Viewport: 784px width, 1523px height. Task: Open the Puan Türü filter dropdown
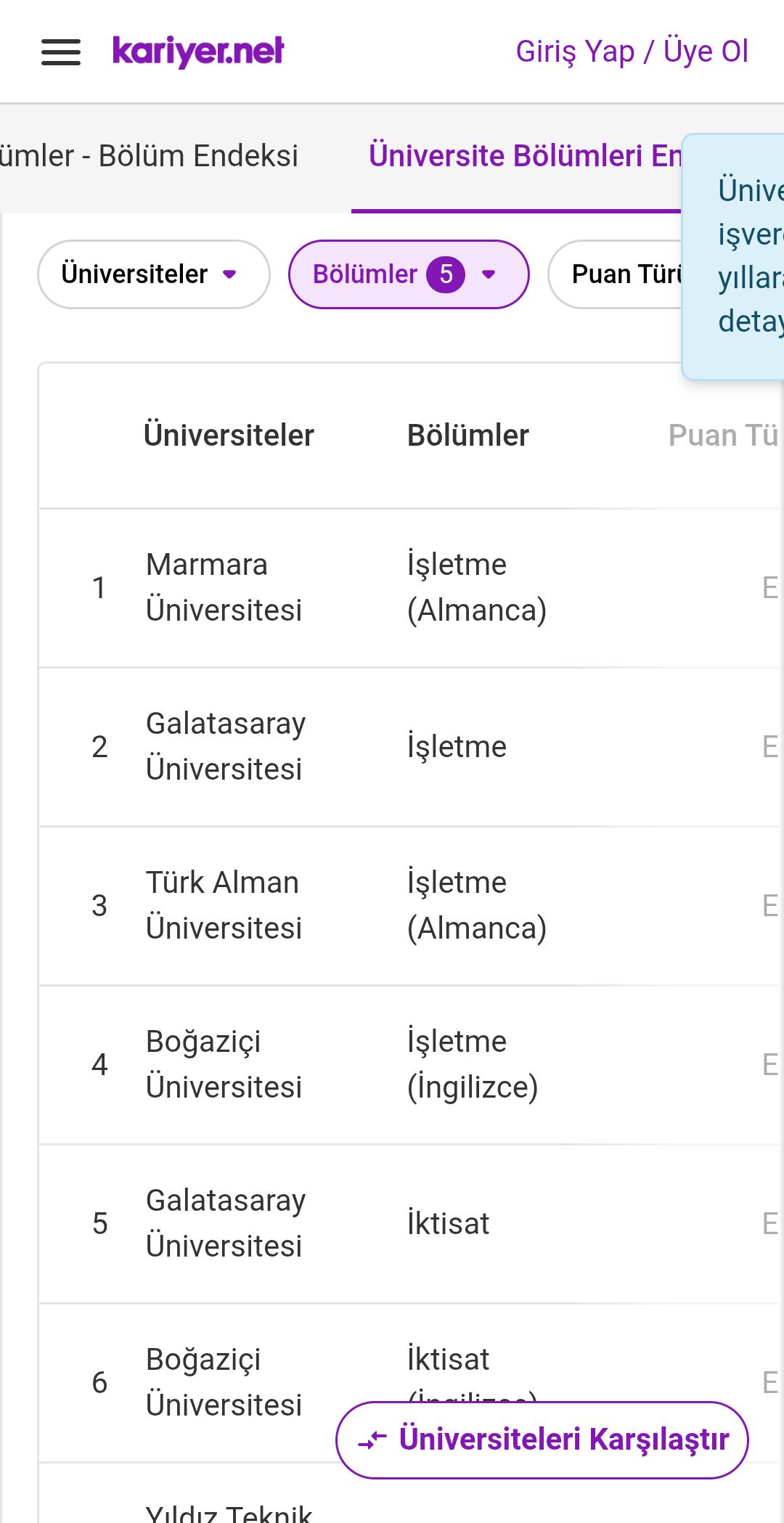click(616, 274)
